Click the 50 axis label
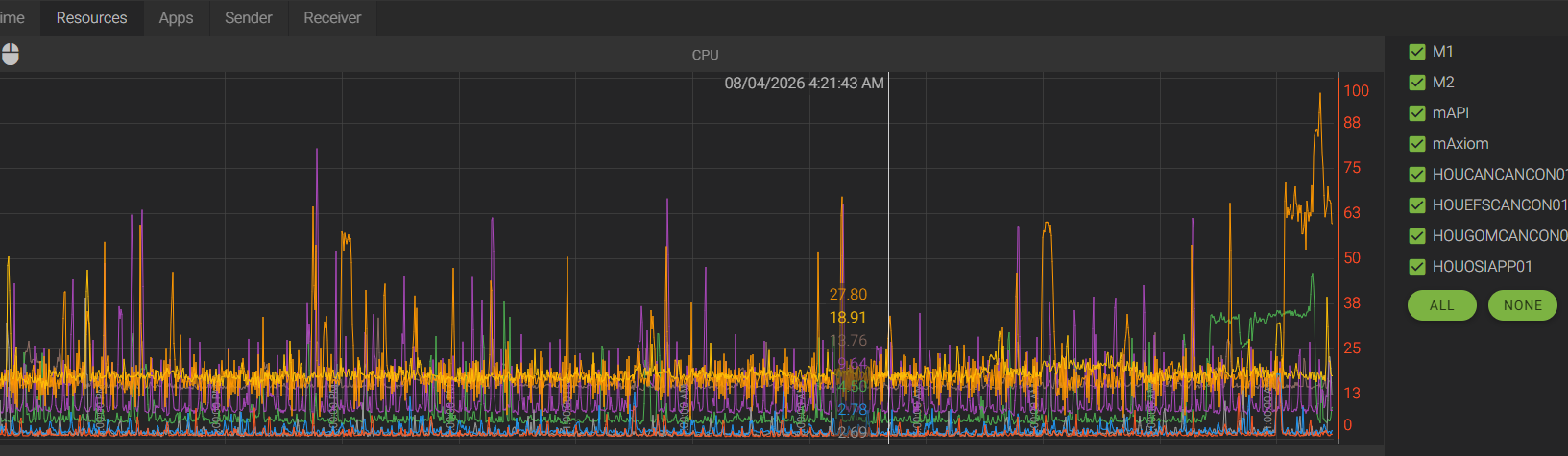 (1352, 258)
